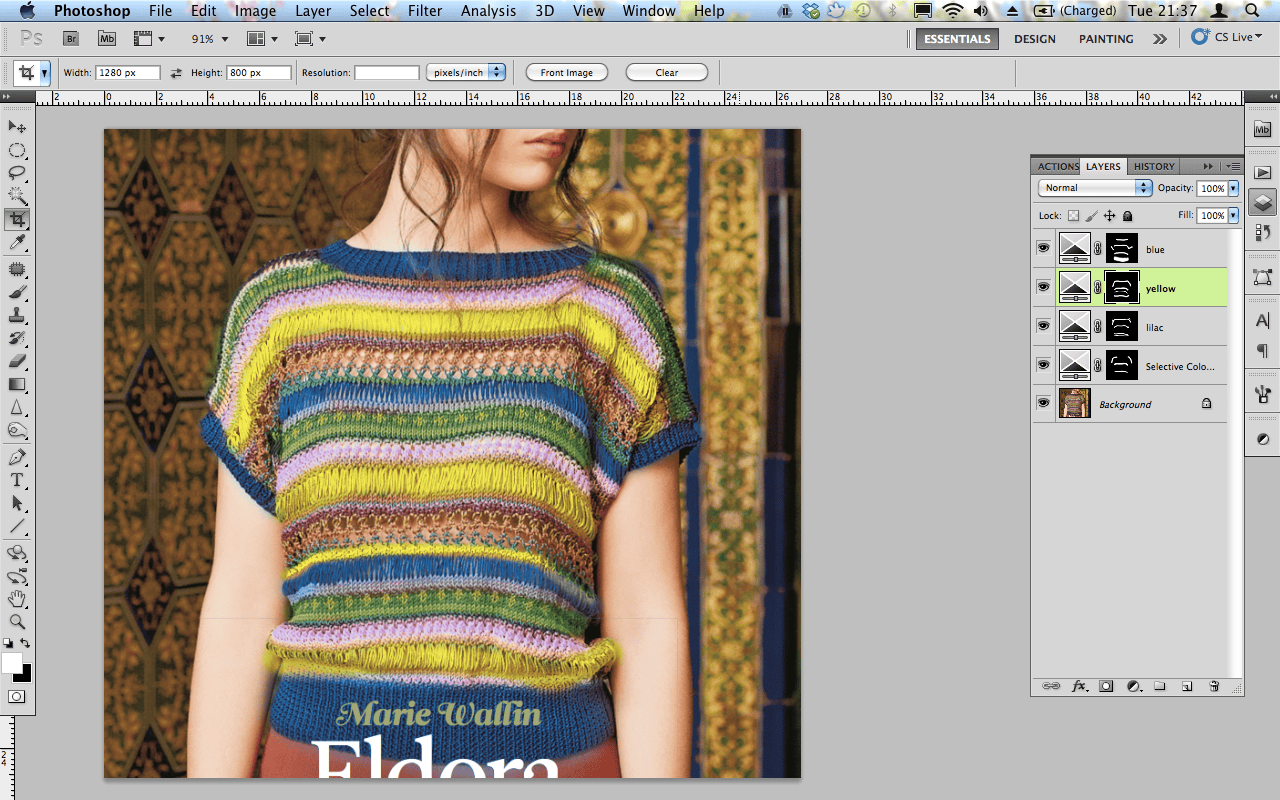Hide the lilac layer
1280x800 pixels.
point(1044,326)
